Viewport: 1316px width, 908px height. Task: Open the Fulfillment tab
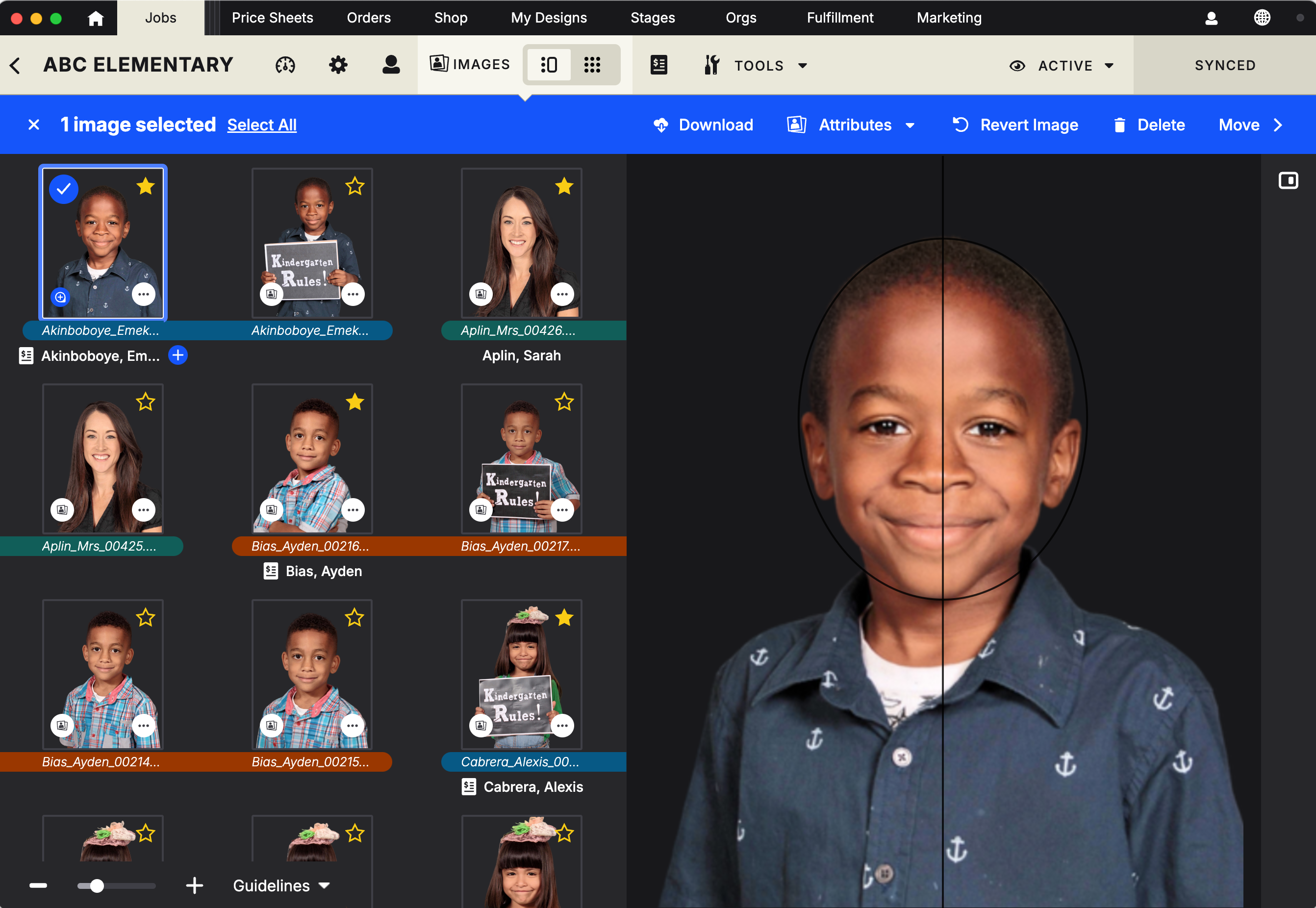click(x=839, y=18)
